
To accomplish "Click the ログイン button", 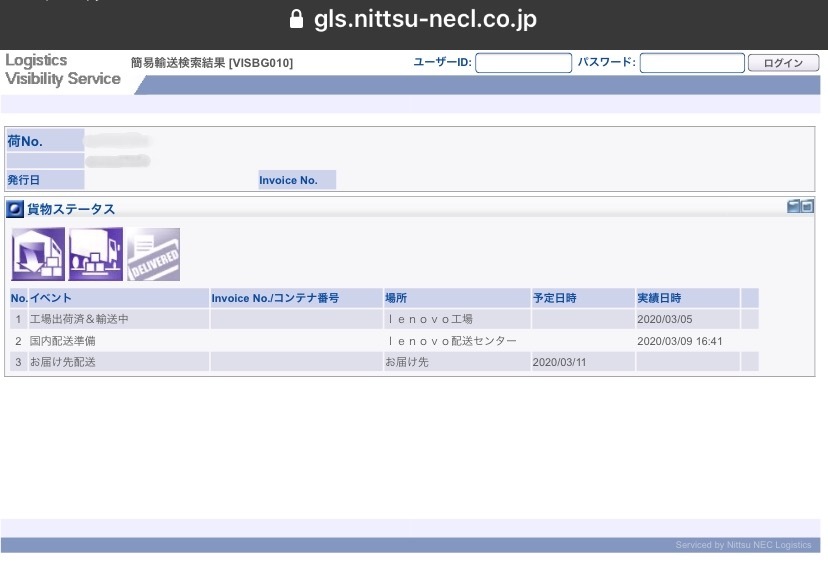I will [x=783, y=63].
